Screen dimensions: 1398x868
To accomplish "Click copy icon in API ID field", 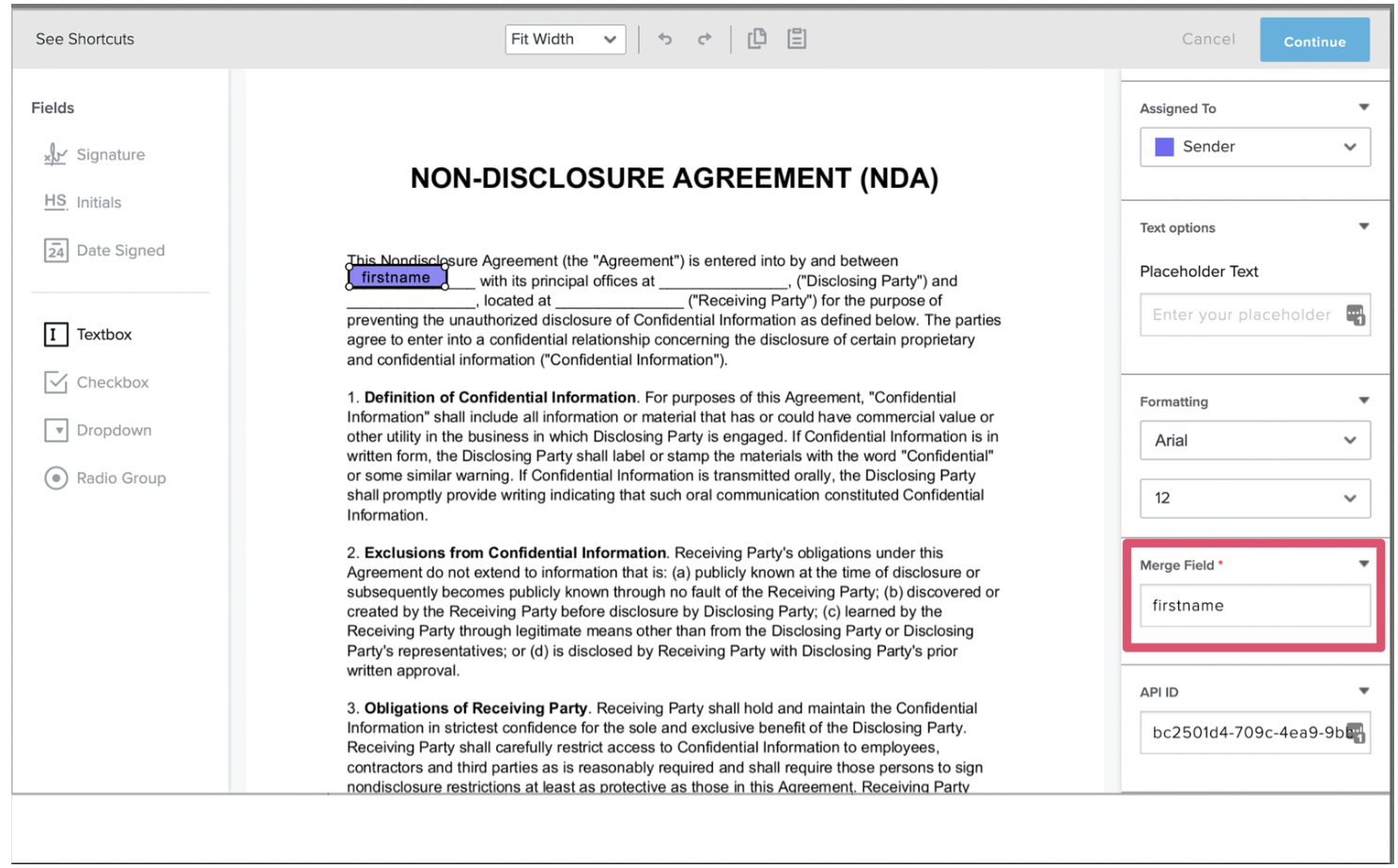I will 1355,733.
